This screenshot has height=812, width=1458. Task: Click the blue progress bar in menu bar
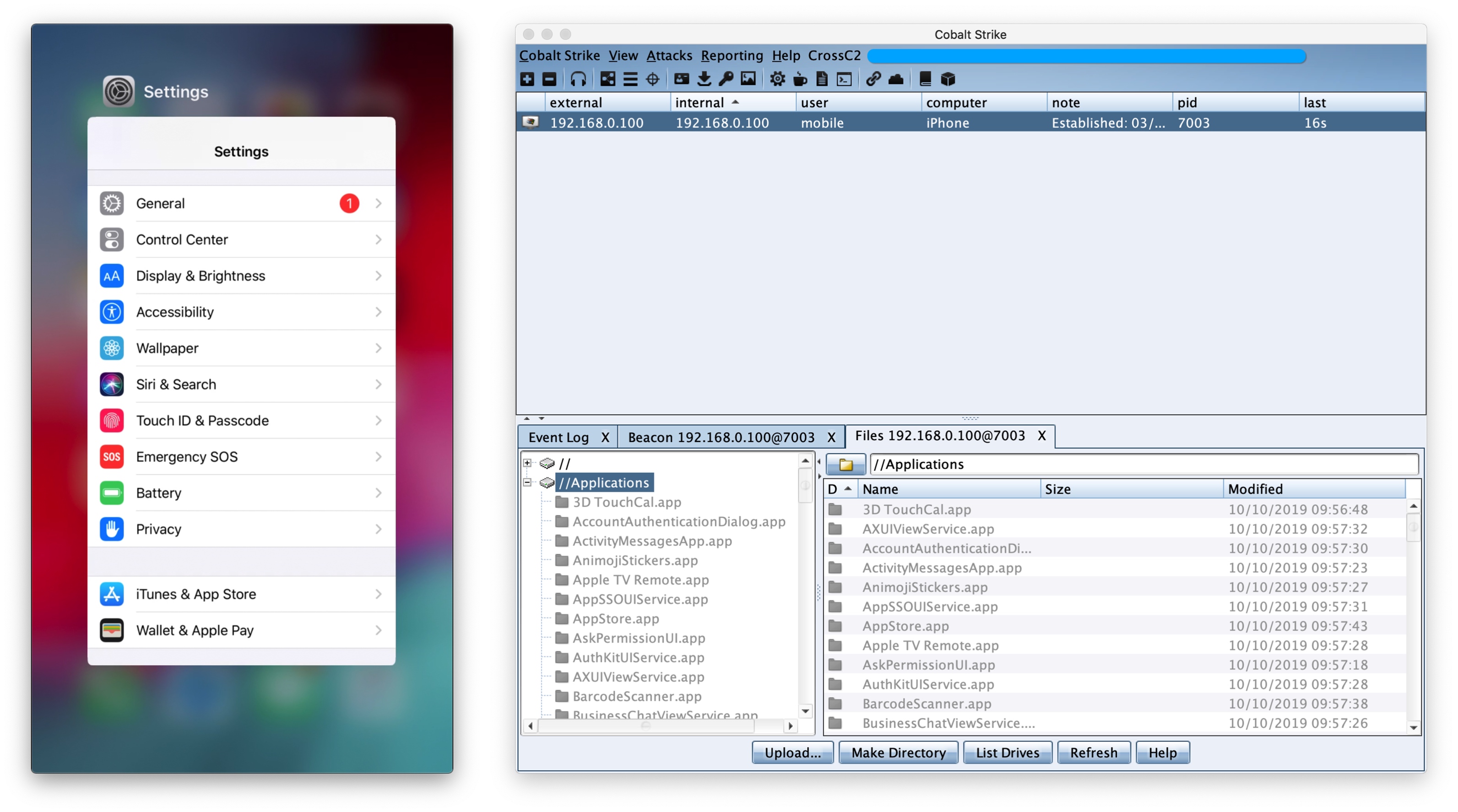1086,56
